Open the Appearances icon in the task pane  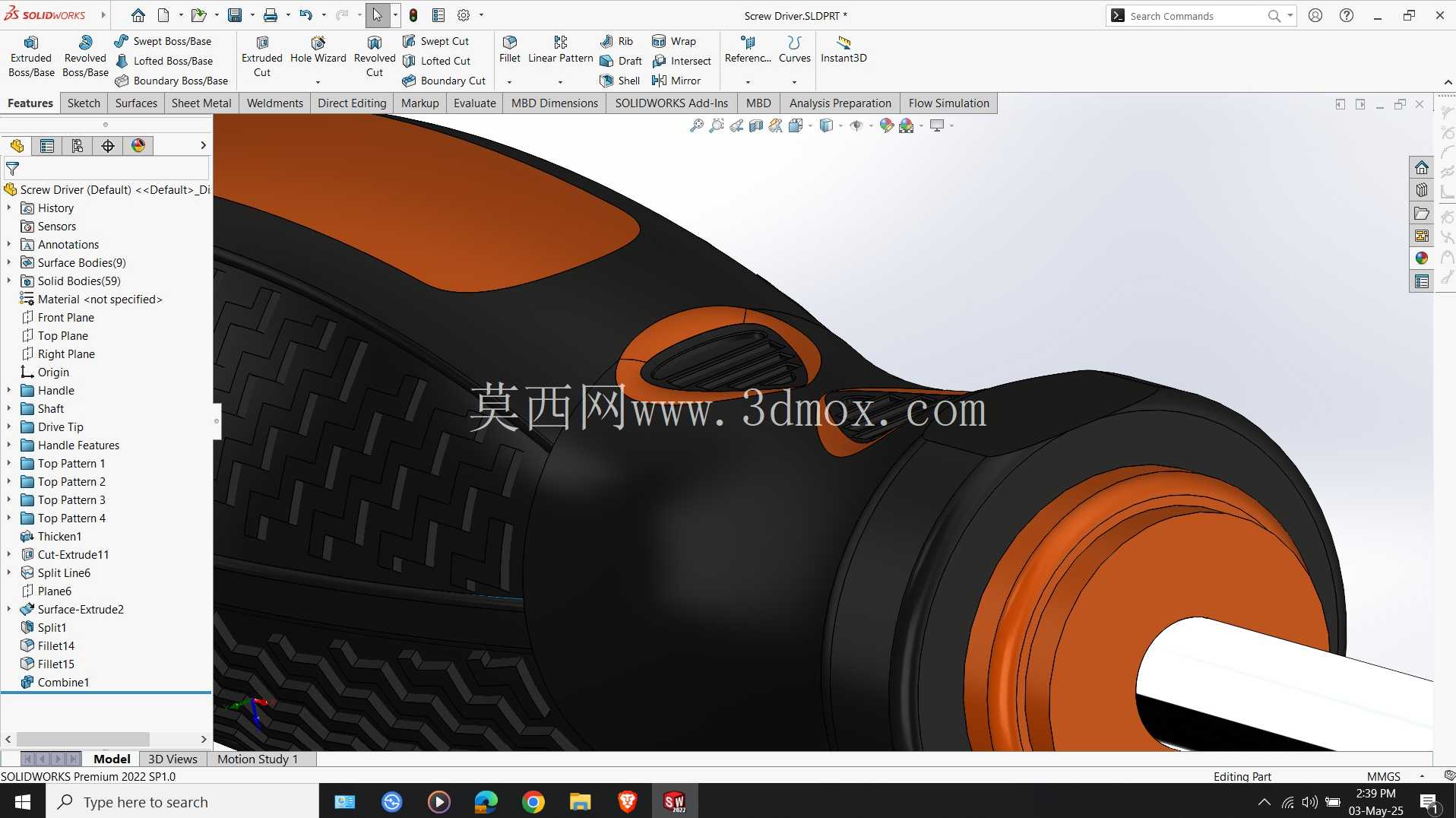tap(1421, 258)
